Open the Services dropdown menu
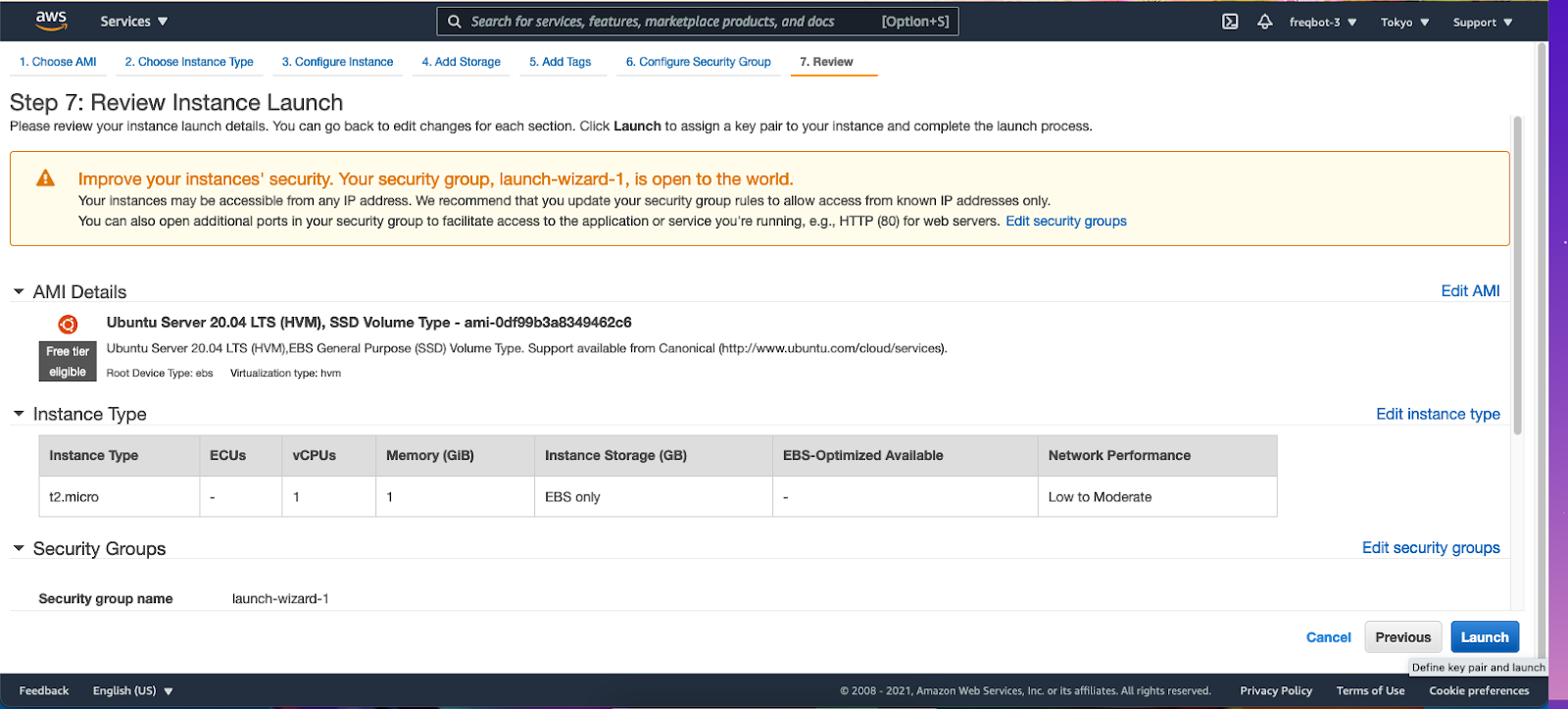The width and height of the screenshot is (1568, 709). [x=134, y=22]
